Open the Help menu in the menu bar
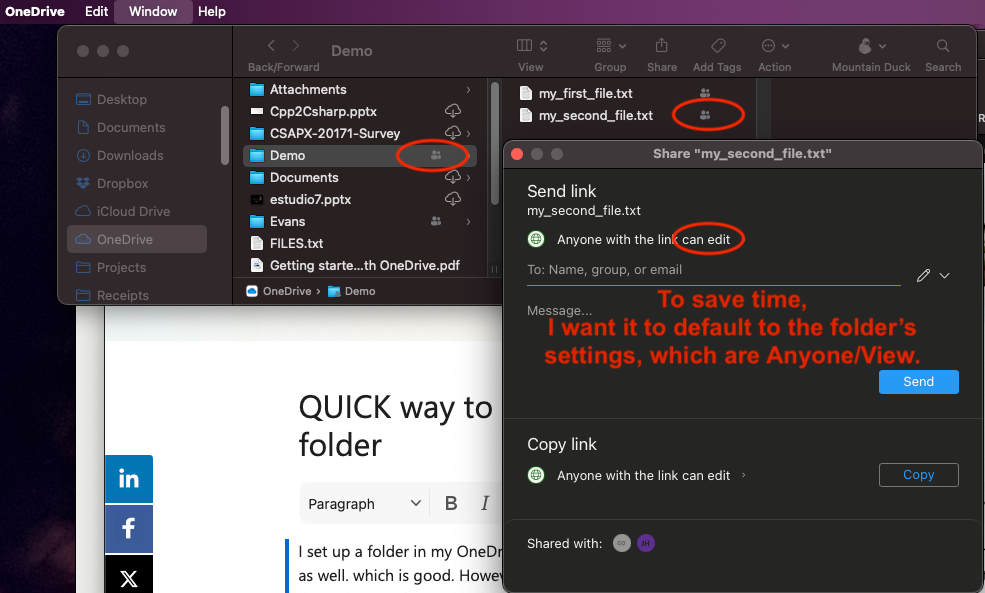 [x=211, y=11]
